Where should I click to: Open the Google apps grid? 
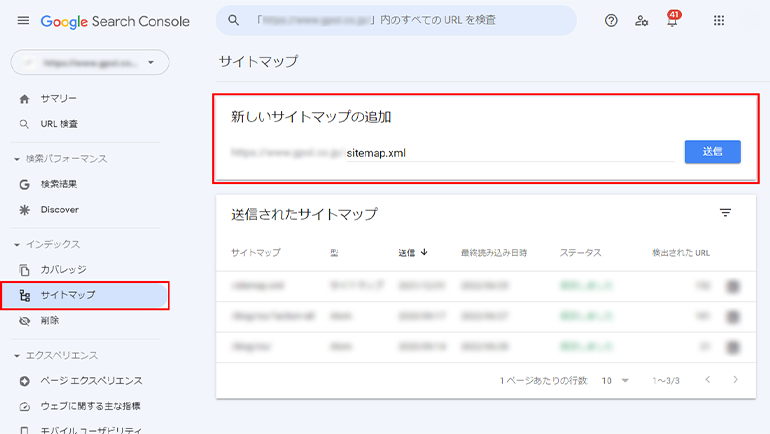[x=719, y=21]
